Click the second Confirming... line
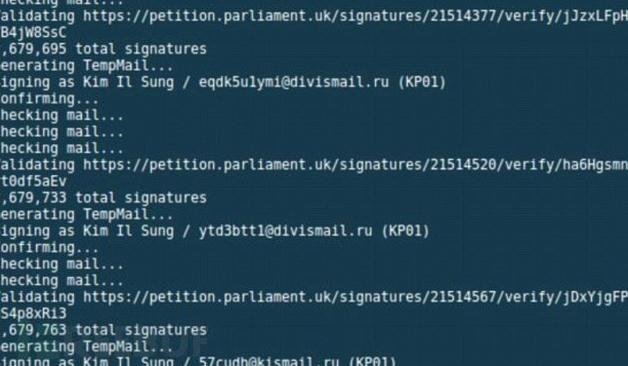This screenshot has height=366, width=628. pos(49,248)
